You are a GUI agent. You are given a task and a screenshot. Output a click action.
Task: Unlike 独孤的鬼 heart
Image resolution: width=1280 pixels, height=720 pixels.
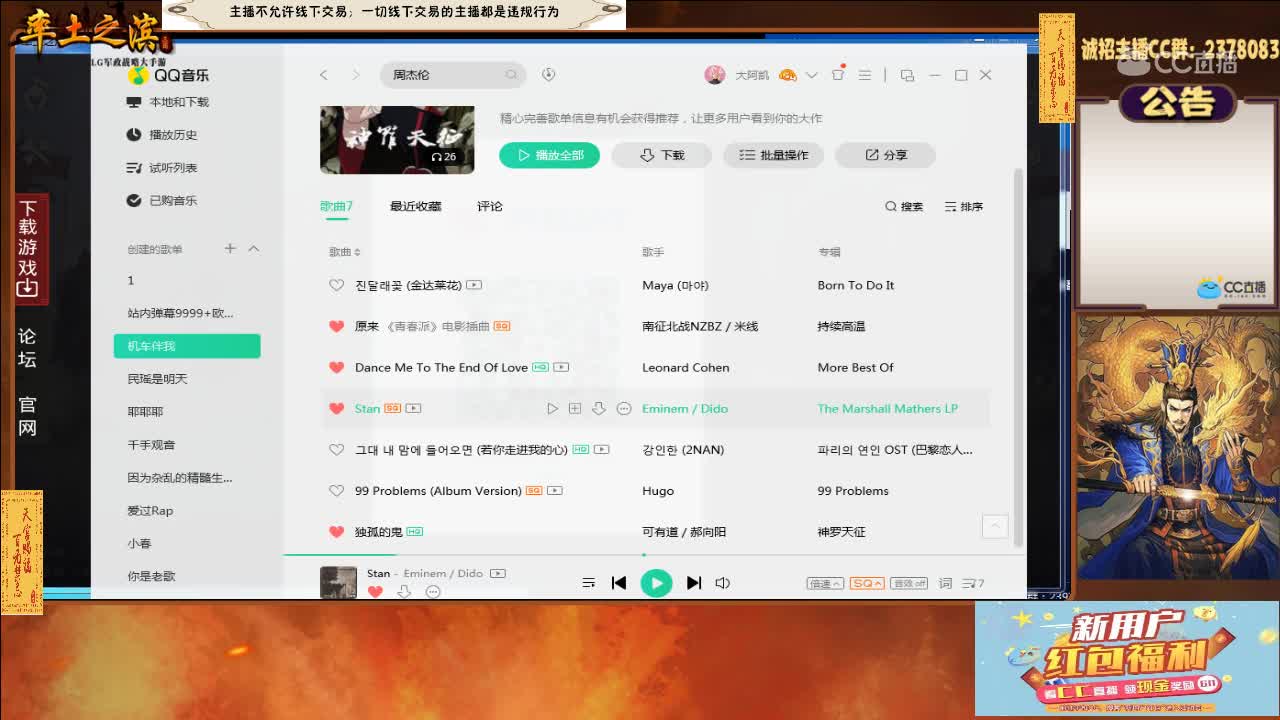pos(337,531)
